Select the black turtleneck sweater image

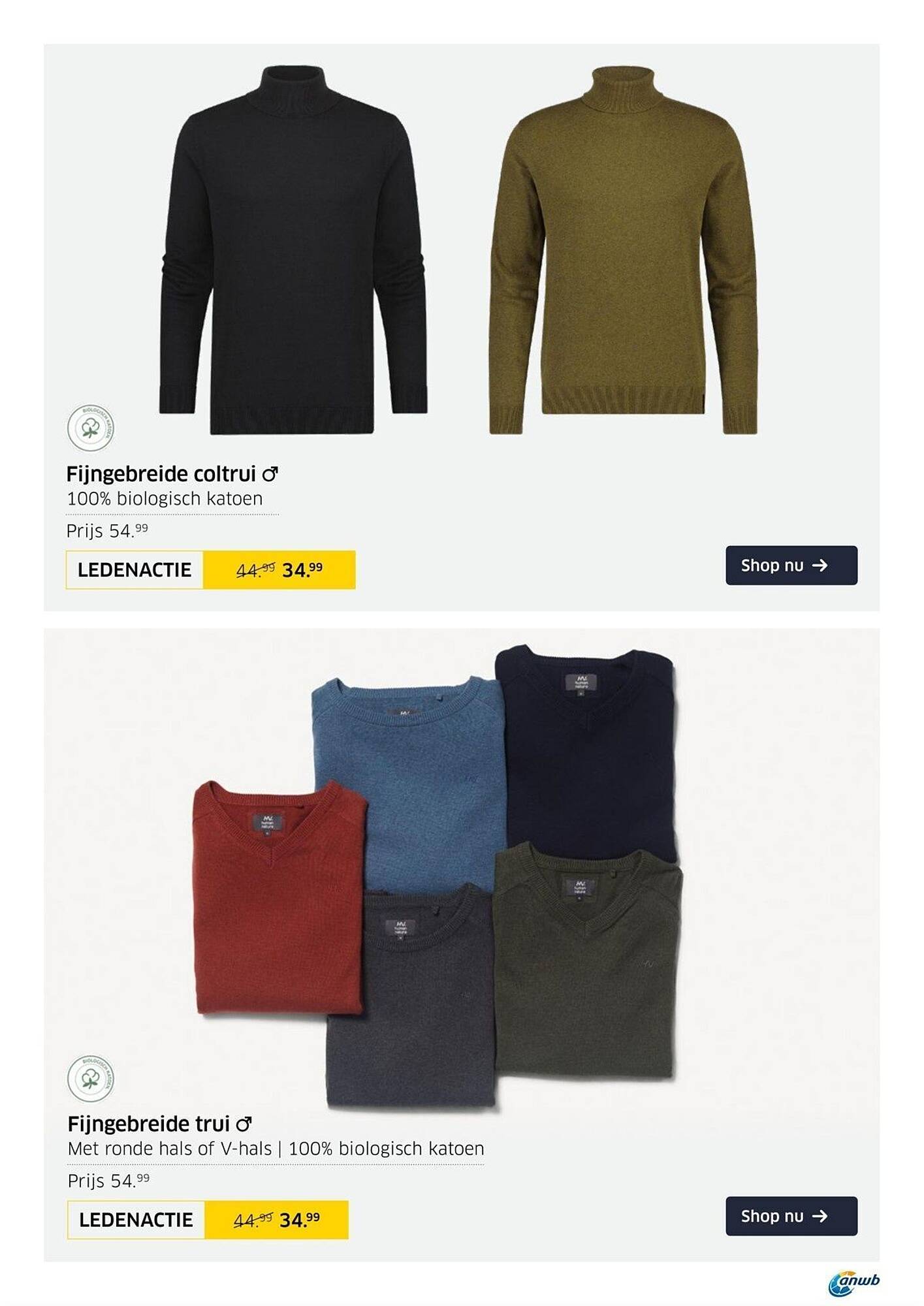click(x=293, y=249)
